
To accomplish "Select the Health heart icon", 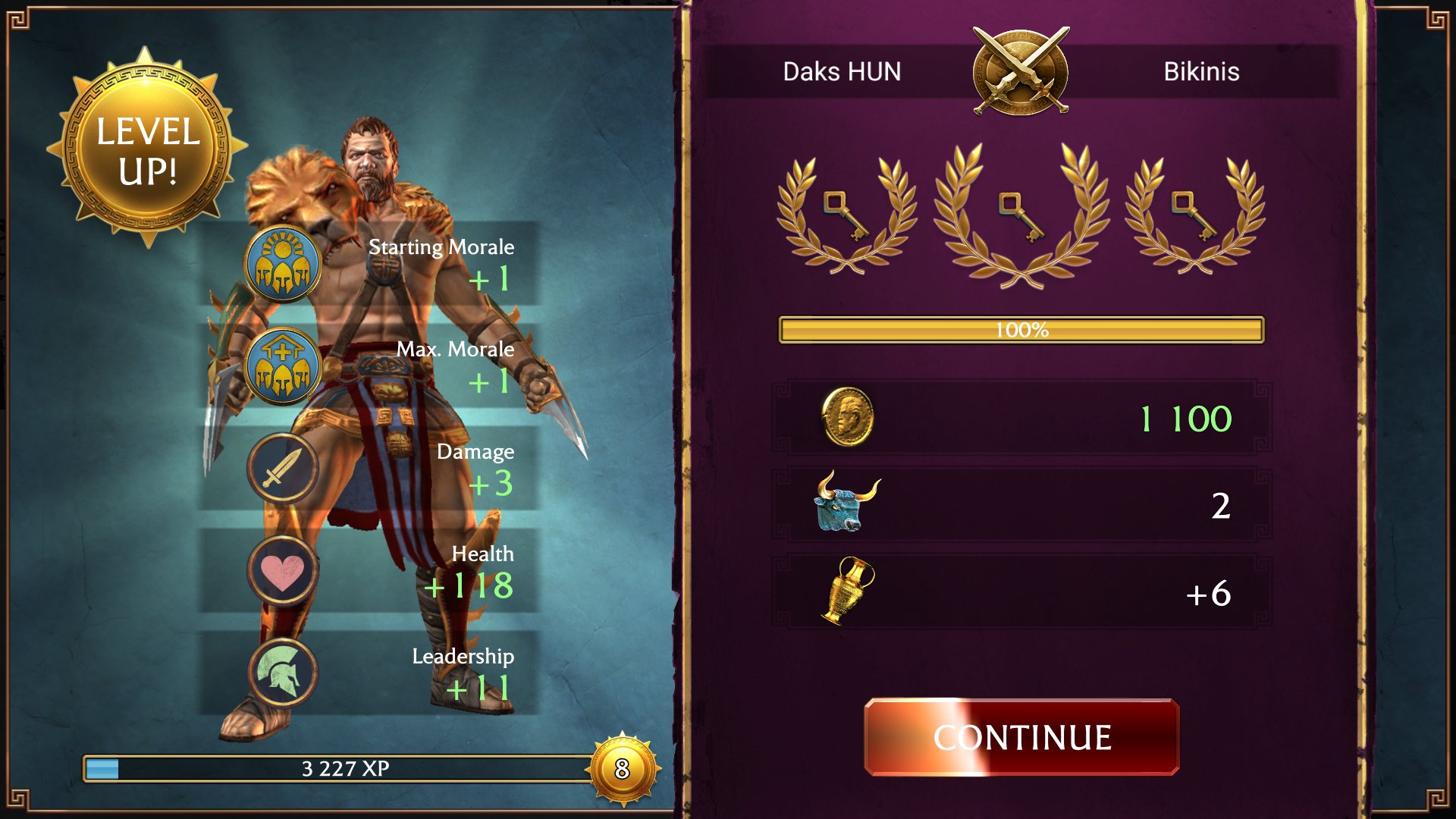I will click(x=283, y=571).
